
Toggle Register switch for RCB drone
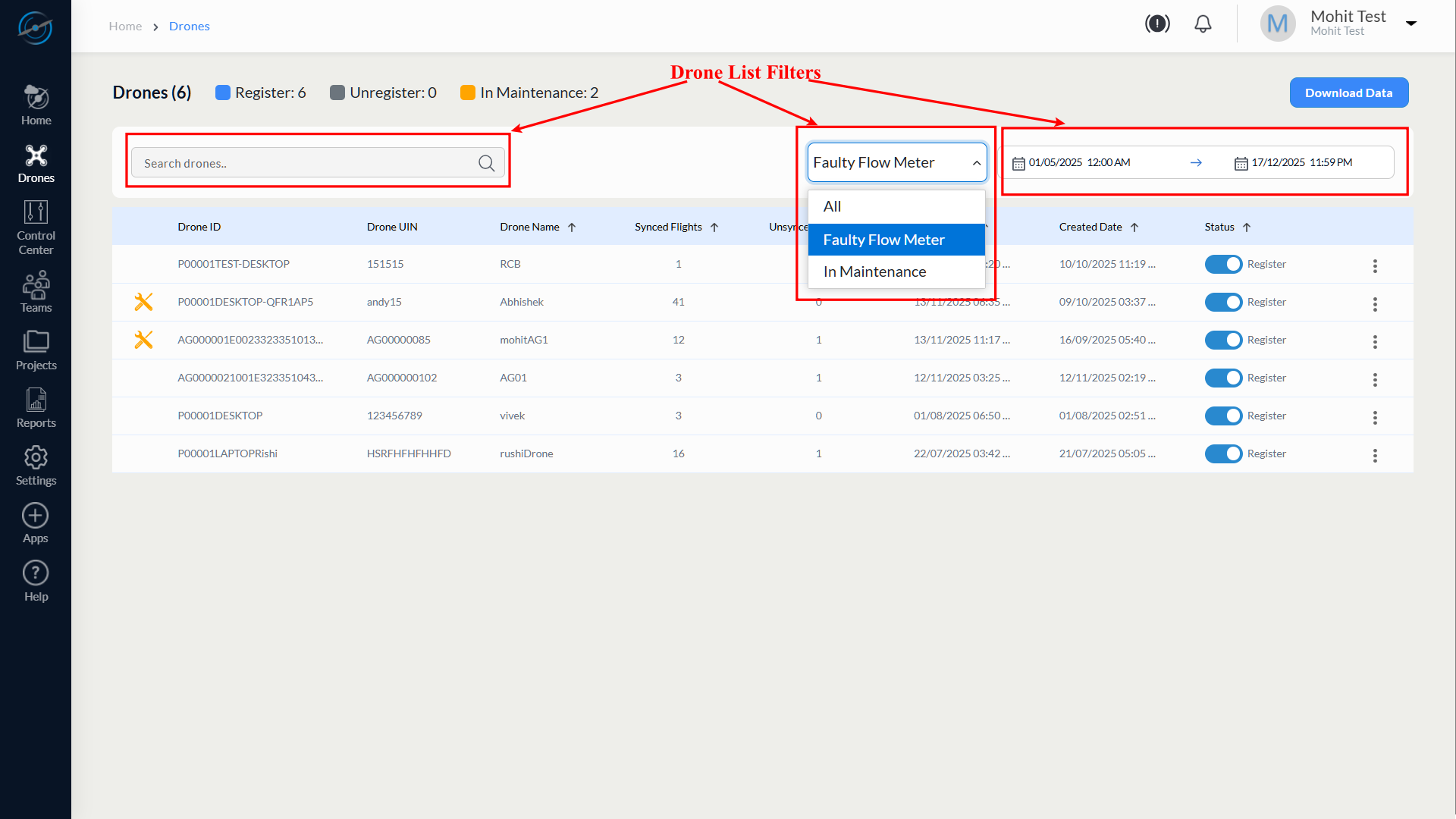1223,264
